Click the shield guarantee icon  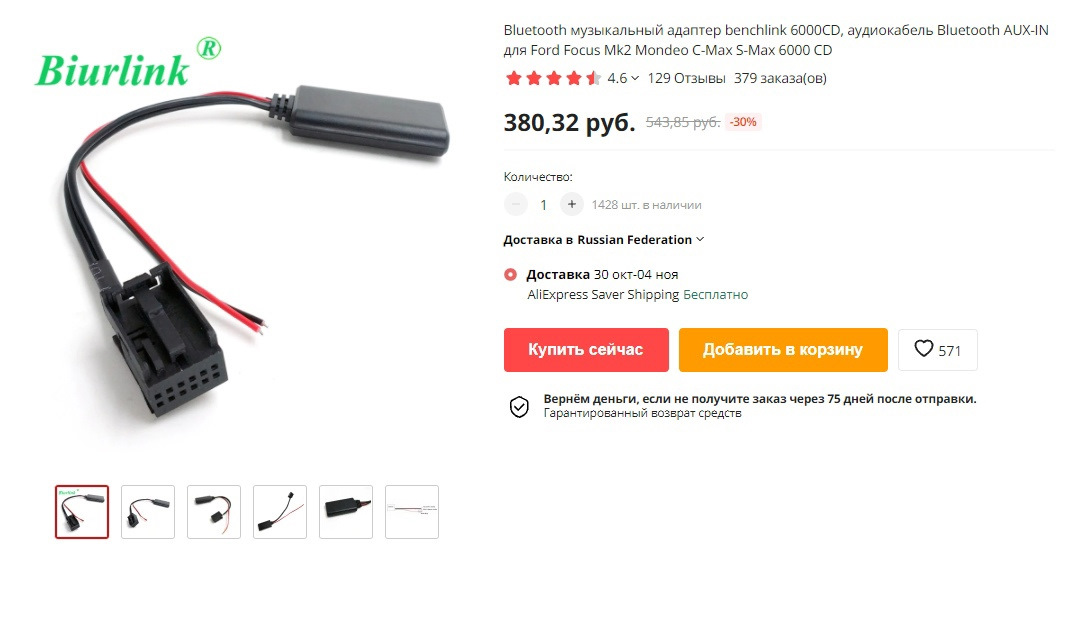519,407
